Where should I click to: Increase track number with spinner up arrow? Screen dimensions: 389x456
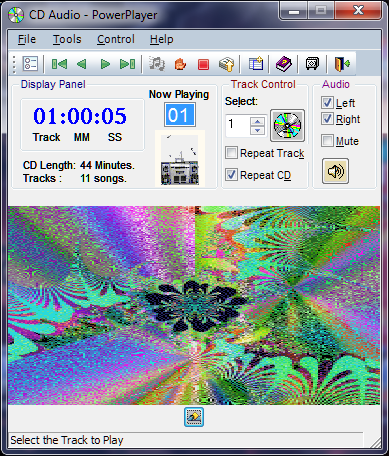click(x=257, y=121)
